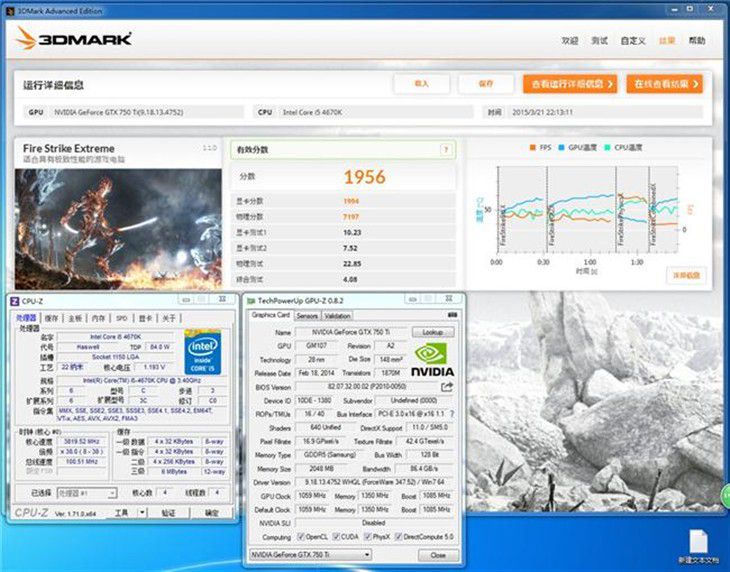The width and height of the screenshot is (730, 572).
Task: Expand the arrow beside CPU-Z 工具 button
Action: point(142,512)
